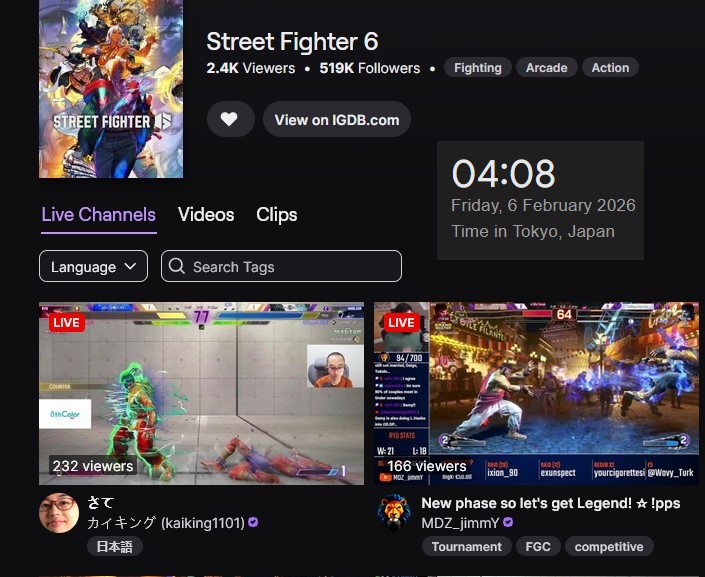Click the LIVE badge on the kaiking1101 stream
The height and width of the screenshot is (577, 705).
point(67,322)
